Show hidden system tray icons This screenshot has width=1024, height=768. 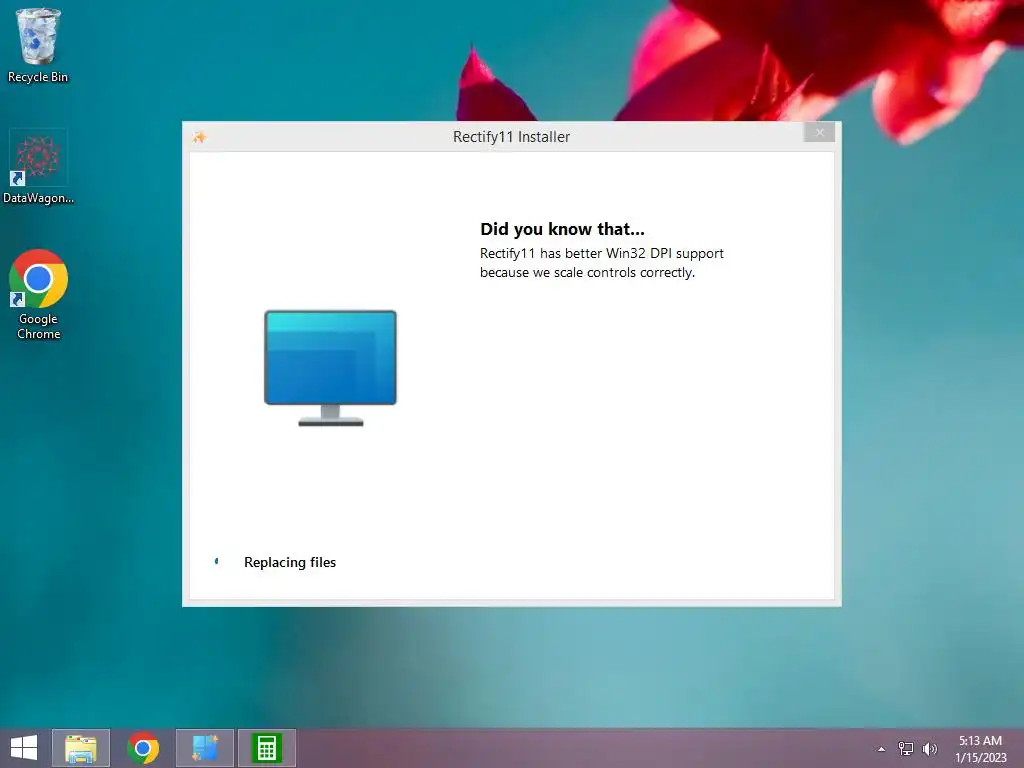pos(881,749)
